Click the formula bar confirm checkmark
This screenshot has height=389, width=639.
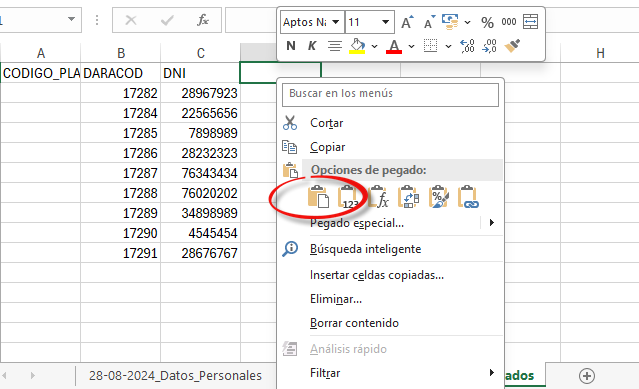click(167, 20)
